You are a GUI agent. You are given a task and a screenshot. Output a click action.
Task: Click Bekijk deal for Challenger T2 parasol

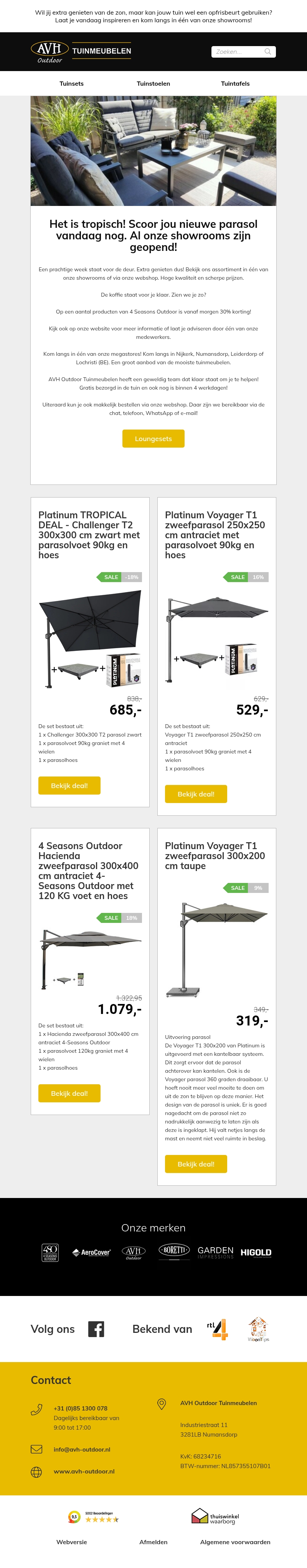[69, 786]
